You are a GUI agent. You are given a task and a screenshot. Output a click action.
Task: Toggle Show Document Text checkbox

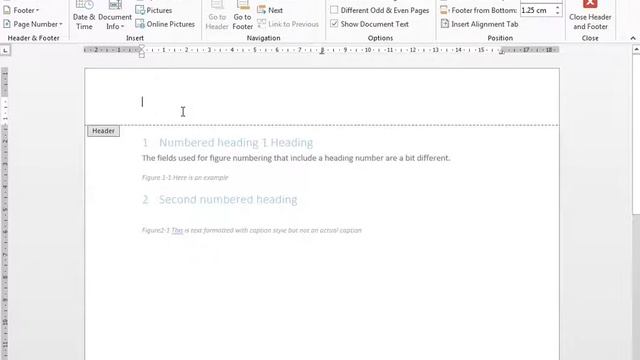point(334,24)
